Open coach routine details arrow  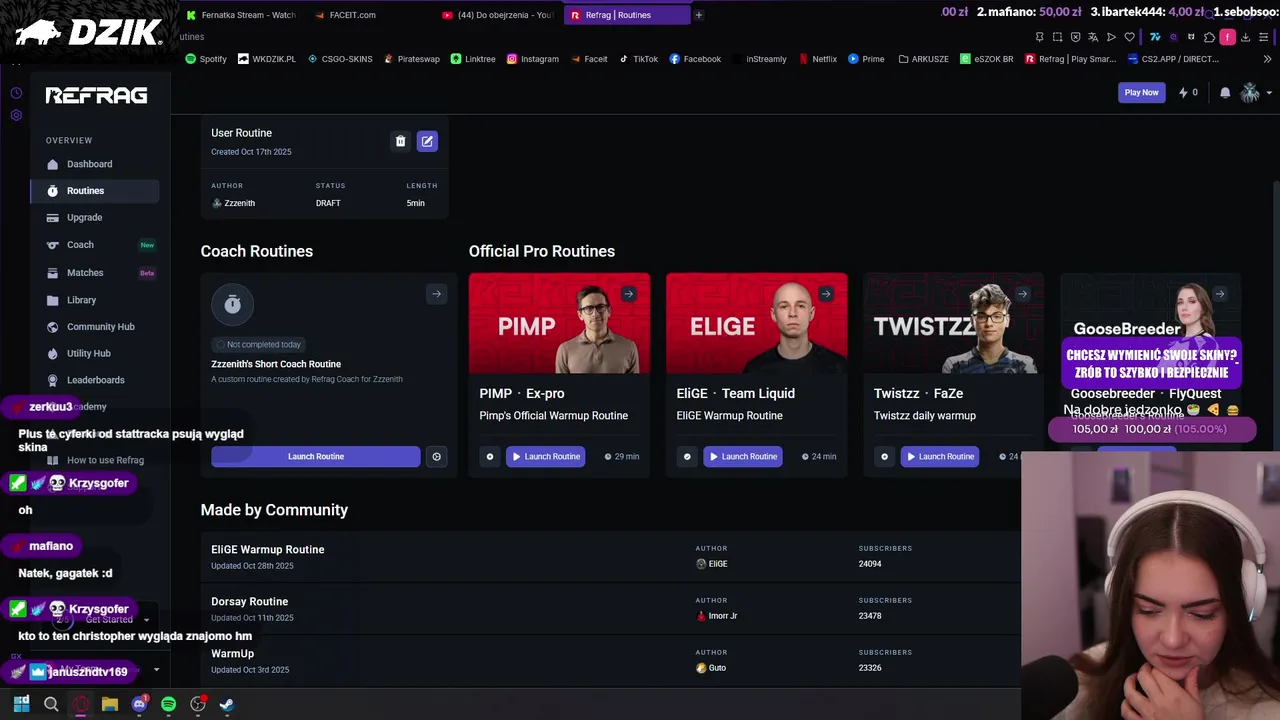point(436,294)
